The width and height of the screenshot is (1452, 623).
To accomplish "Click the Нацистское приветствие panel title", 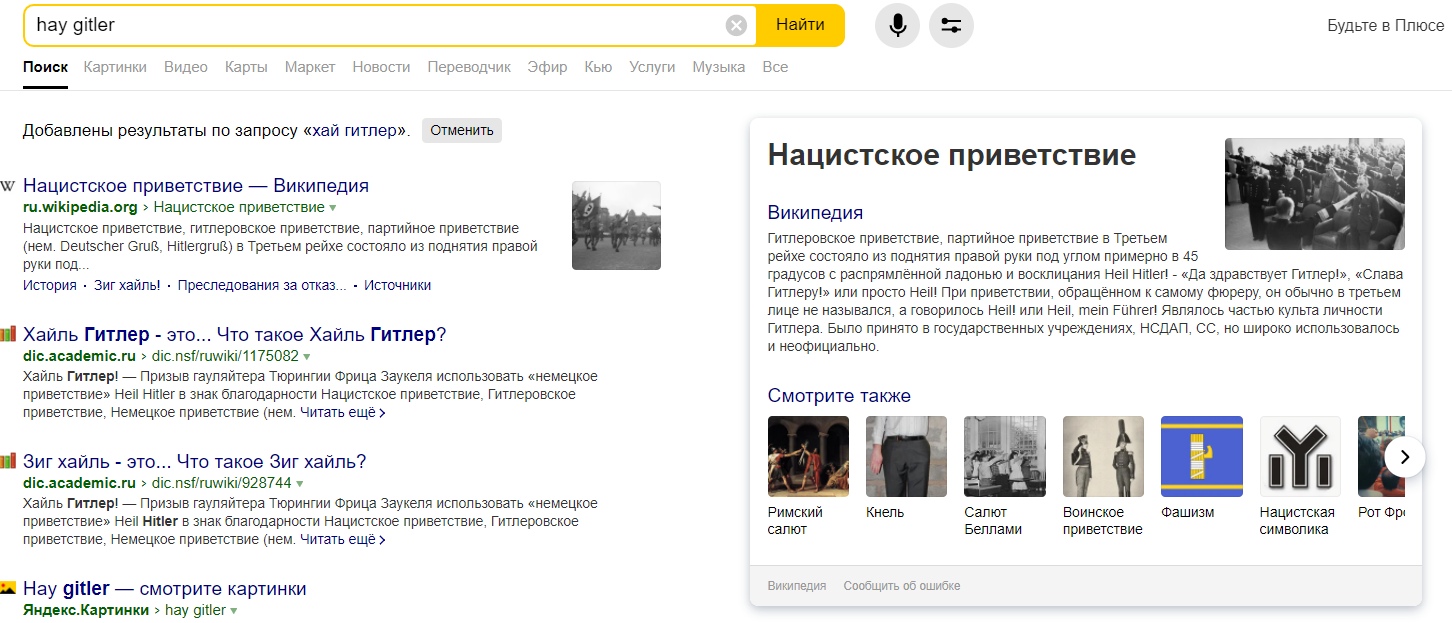I will [952, 155].
